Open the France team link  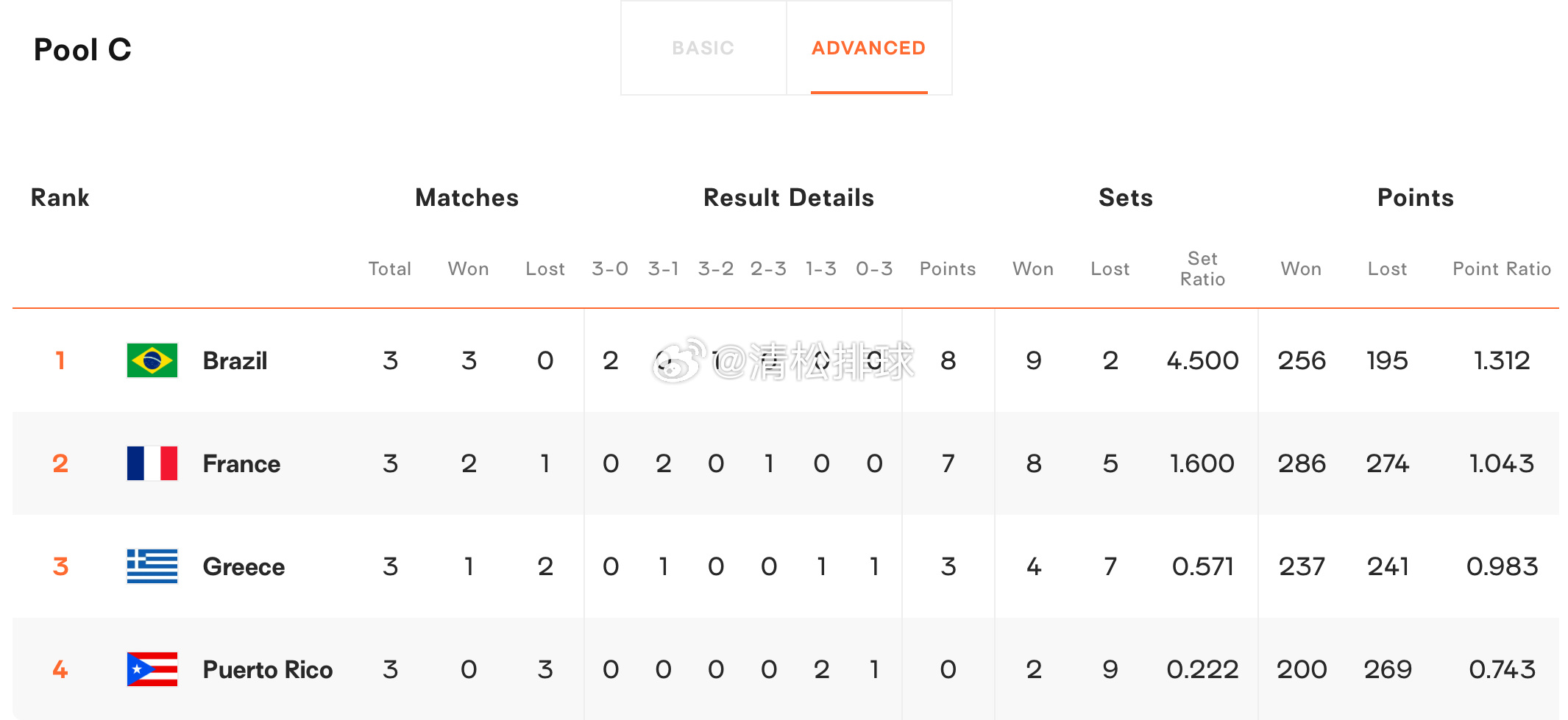click(x=241, y=464)
